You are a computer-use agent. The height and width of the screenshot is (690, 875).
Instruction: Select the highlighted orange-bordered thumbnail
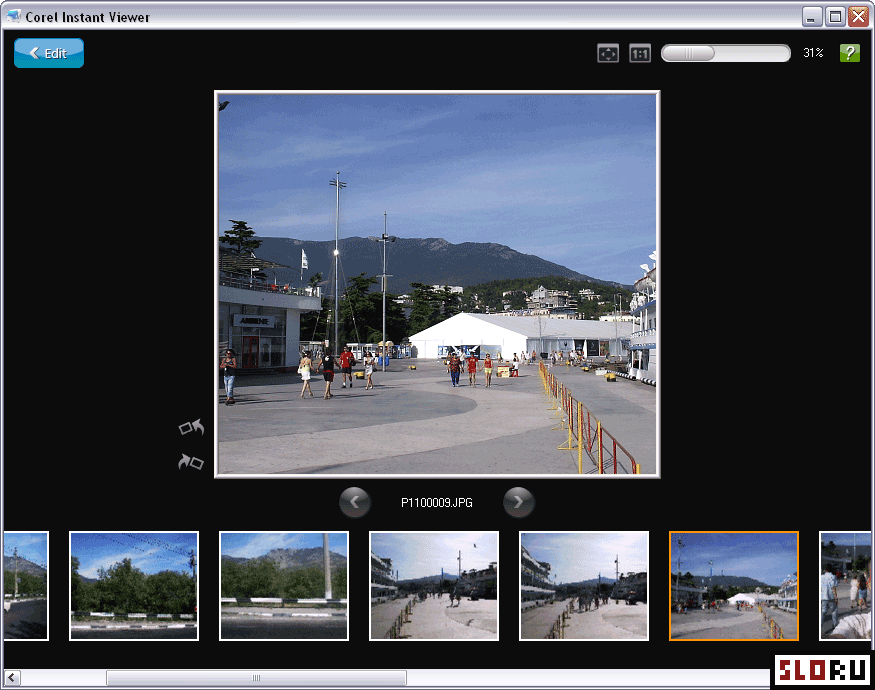734,586
